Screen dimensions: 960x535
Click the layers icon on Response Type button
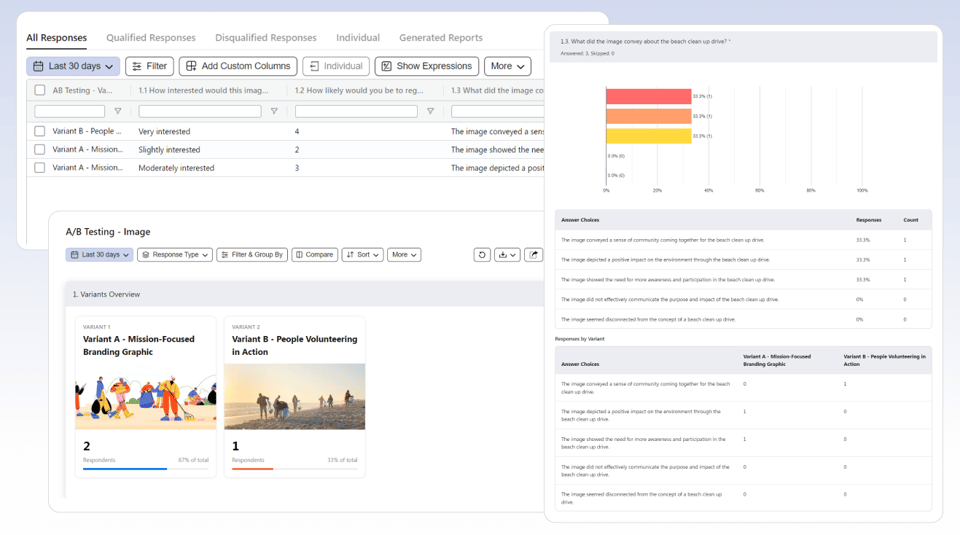click(146, 255)
